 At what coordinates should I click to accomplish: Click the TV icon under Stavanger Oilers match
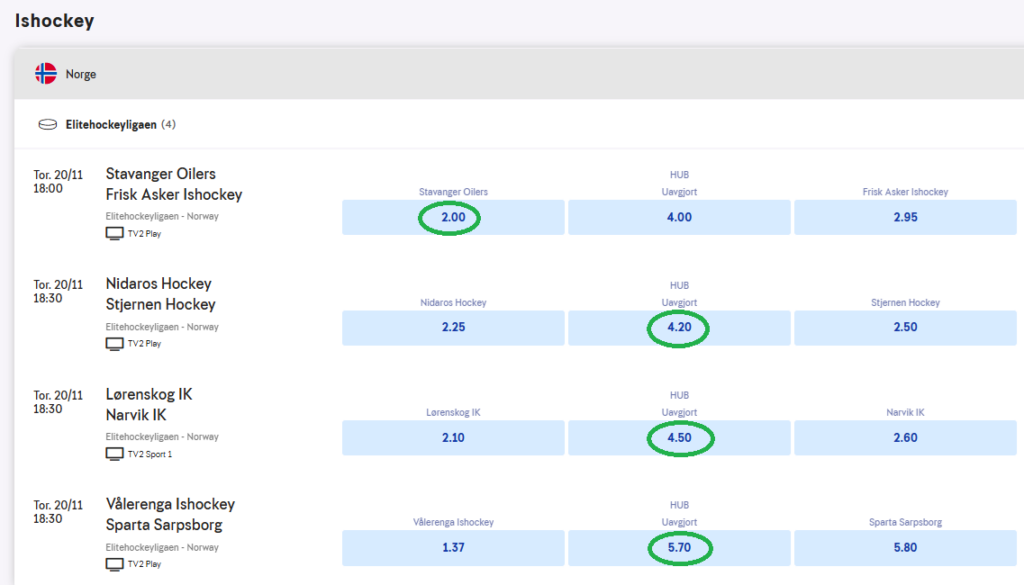pyautogui.click(x=114, y=233)
